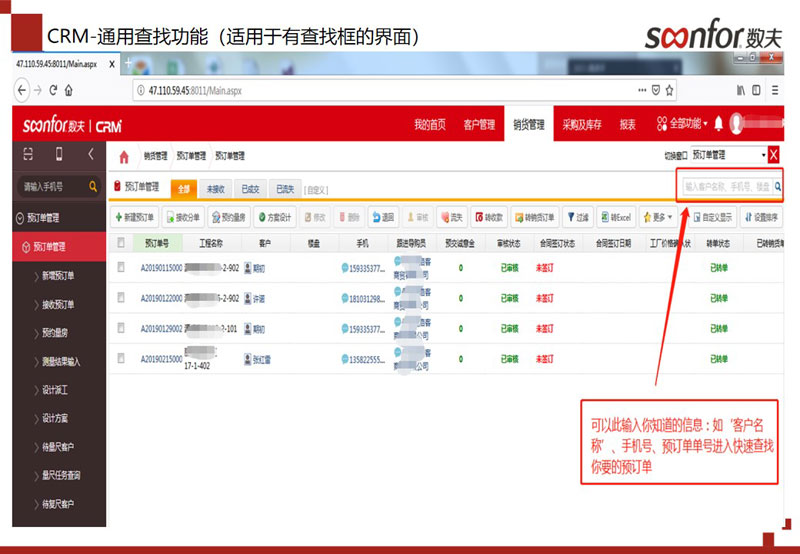Check the row for order A20190115000
This screenshot has height=554, width=800.
click(x=121, y=268)
